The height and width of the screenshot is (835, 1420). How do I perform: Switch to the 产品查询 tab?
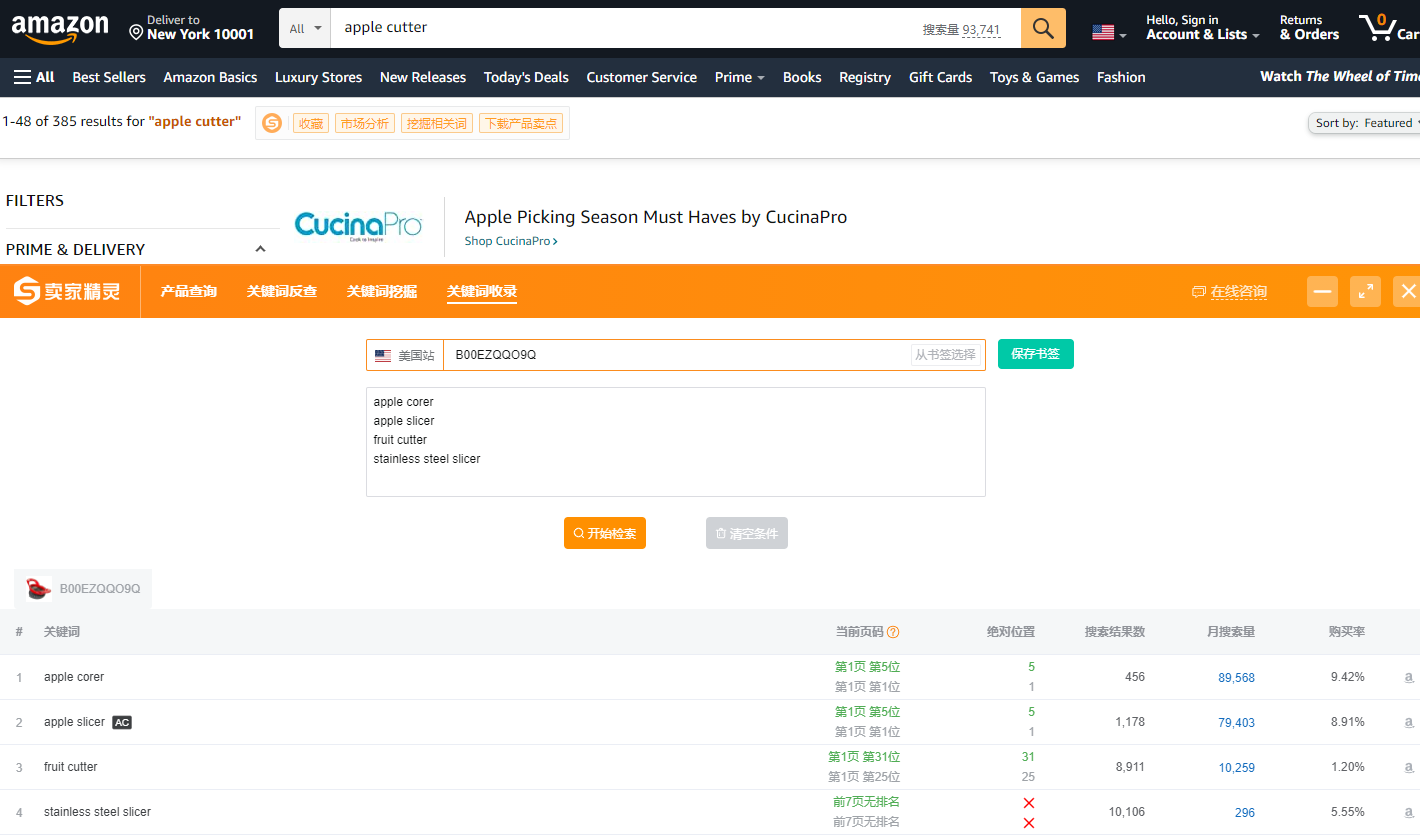click(x=189, y=291)
